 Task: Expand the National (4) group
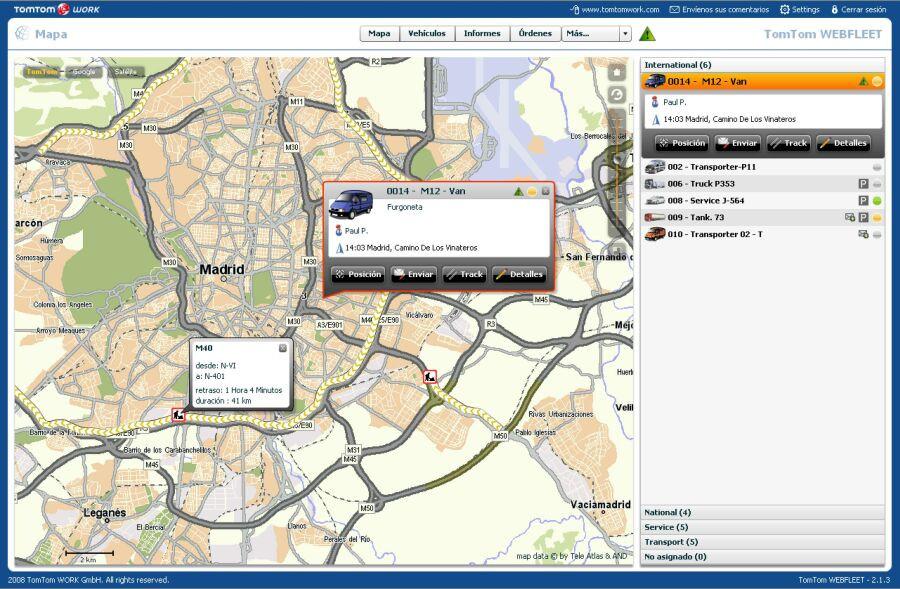(762, 512)
